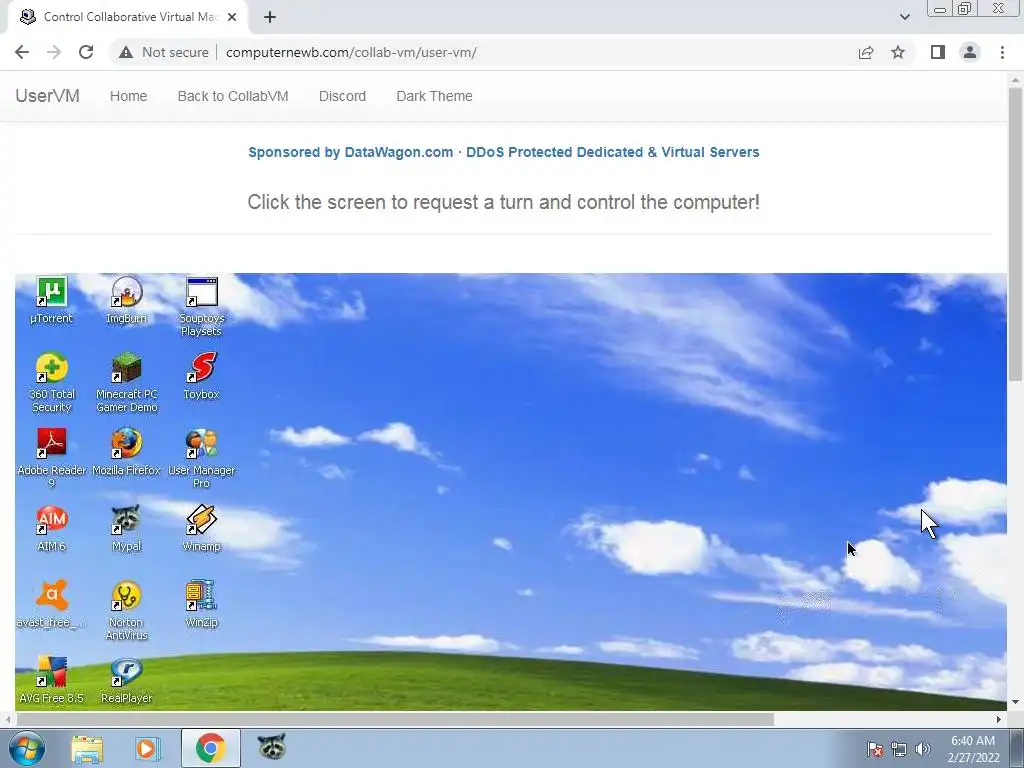1024x768 pixels.
Task: Select the avast_free desktop icon
Action: tap(52, 604)
